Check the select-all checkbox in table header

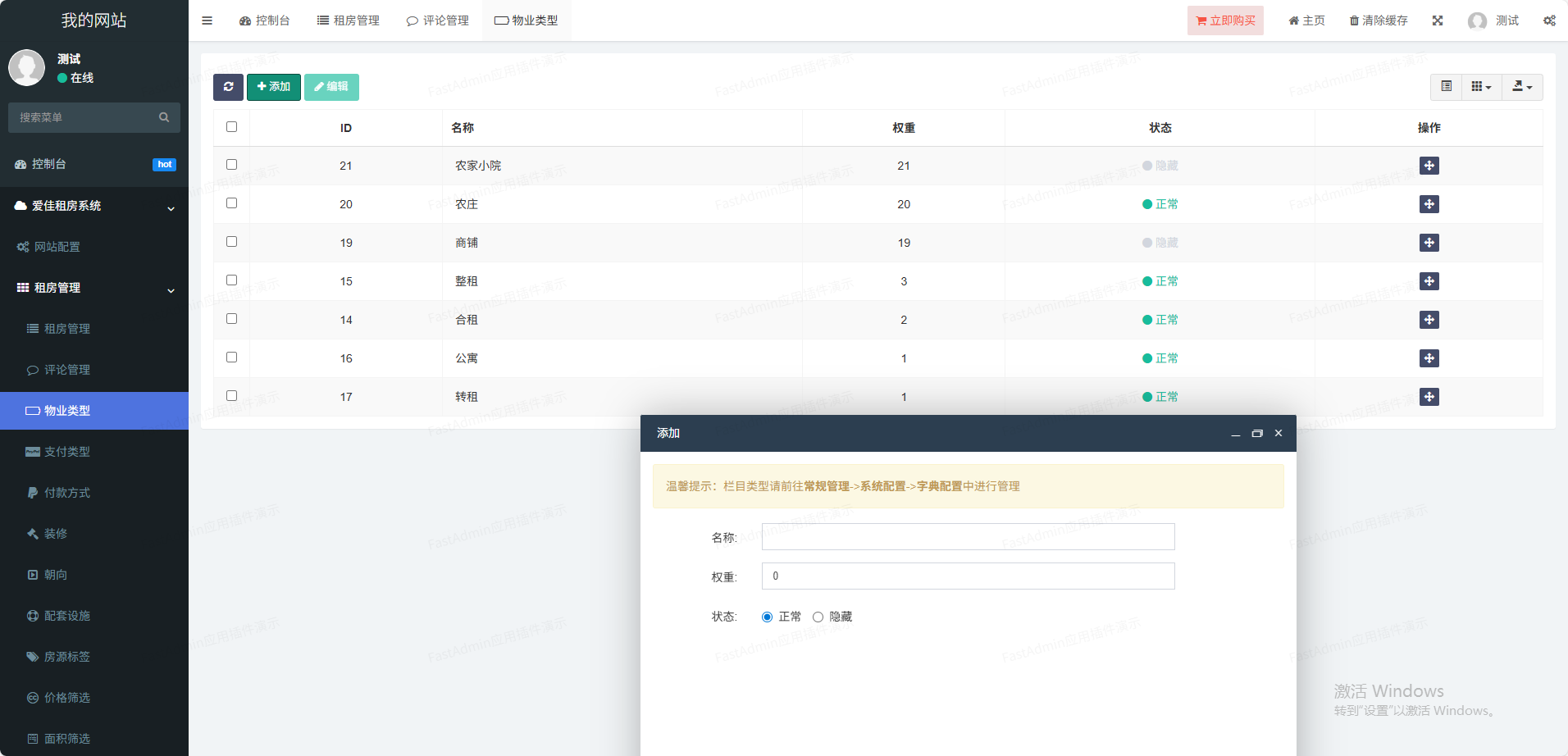tap(231, 127)
